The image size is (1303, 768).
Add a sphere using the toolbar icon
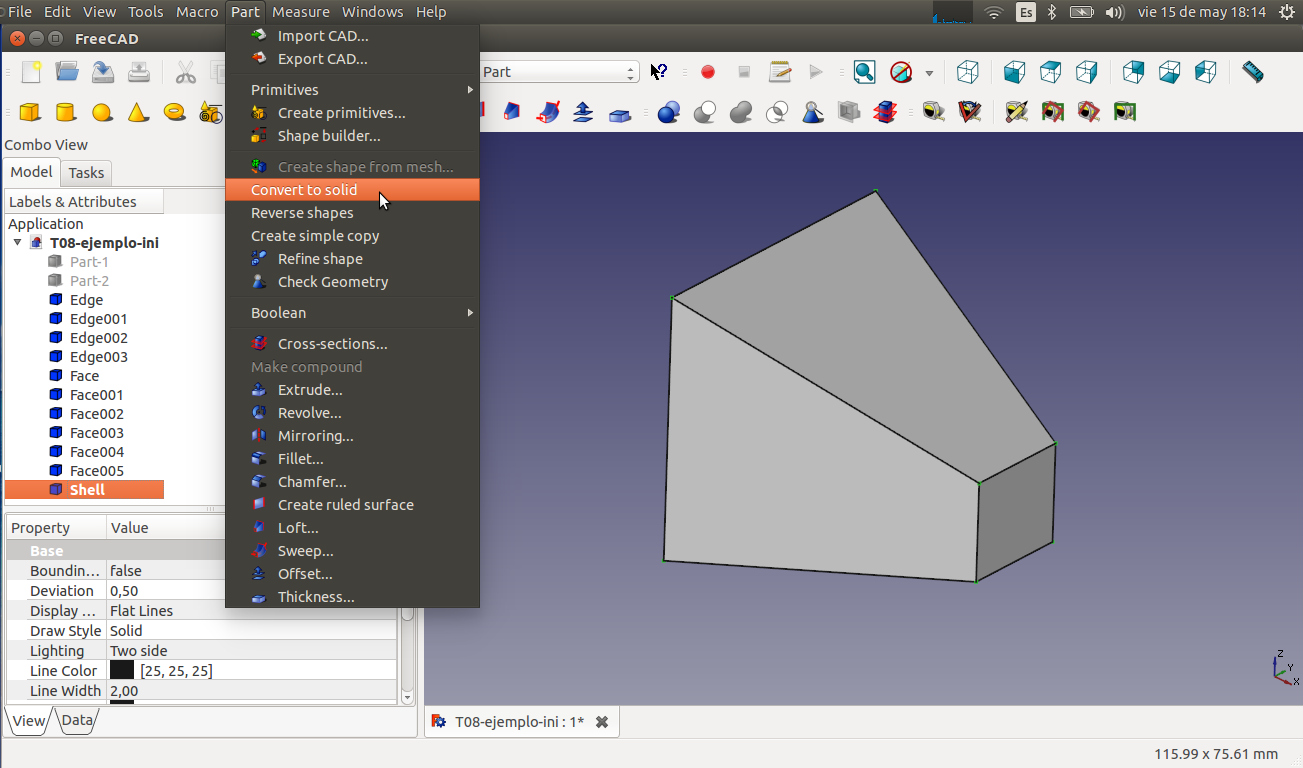pos(102,112)
